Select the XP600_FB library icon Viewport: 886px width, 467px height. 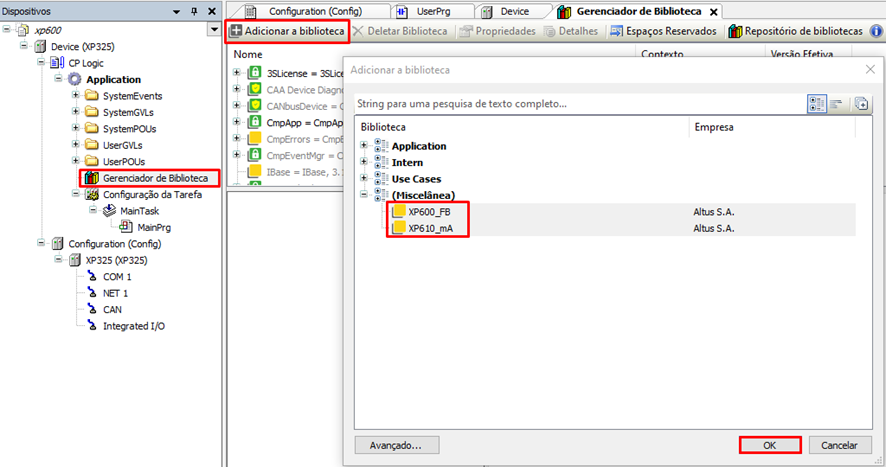coord(399,212)
